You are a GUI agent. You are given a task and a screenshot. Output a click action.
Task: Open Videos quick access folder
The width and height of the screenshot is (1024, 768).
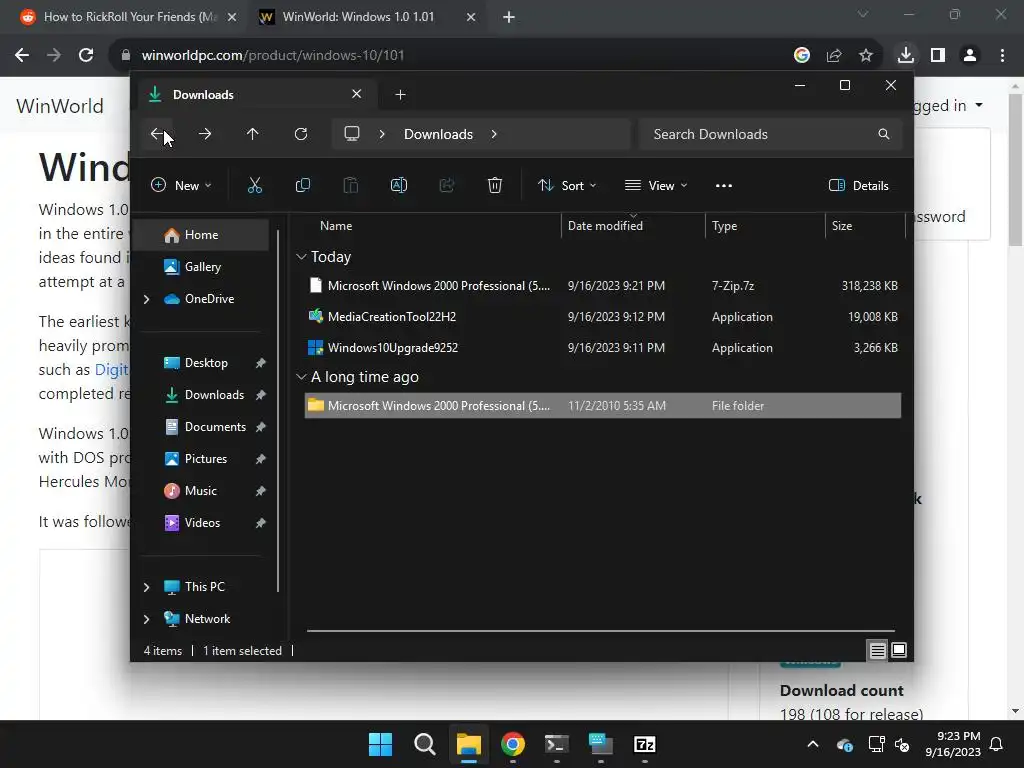click(x=202, y=522)
